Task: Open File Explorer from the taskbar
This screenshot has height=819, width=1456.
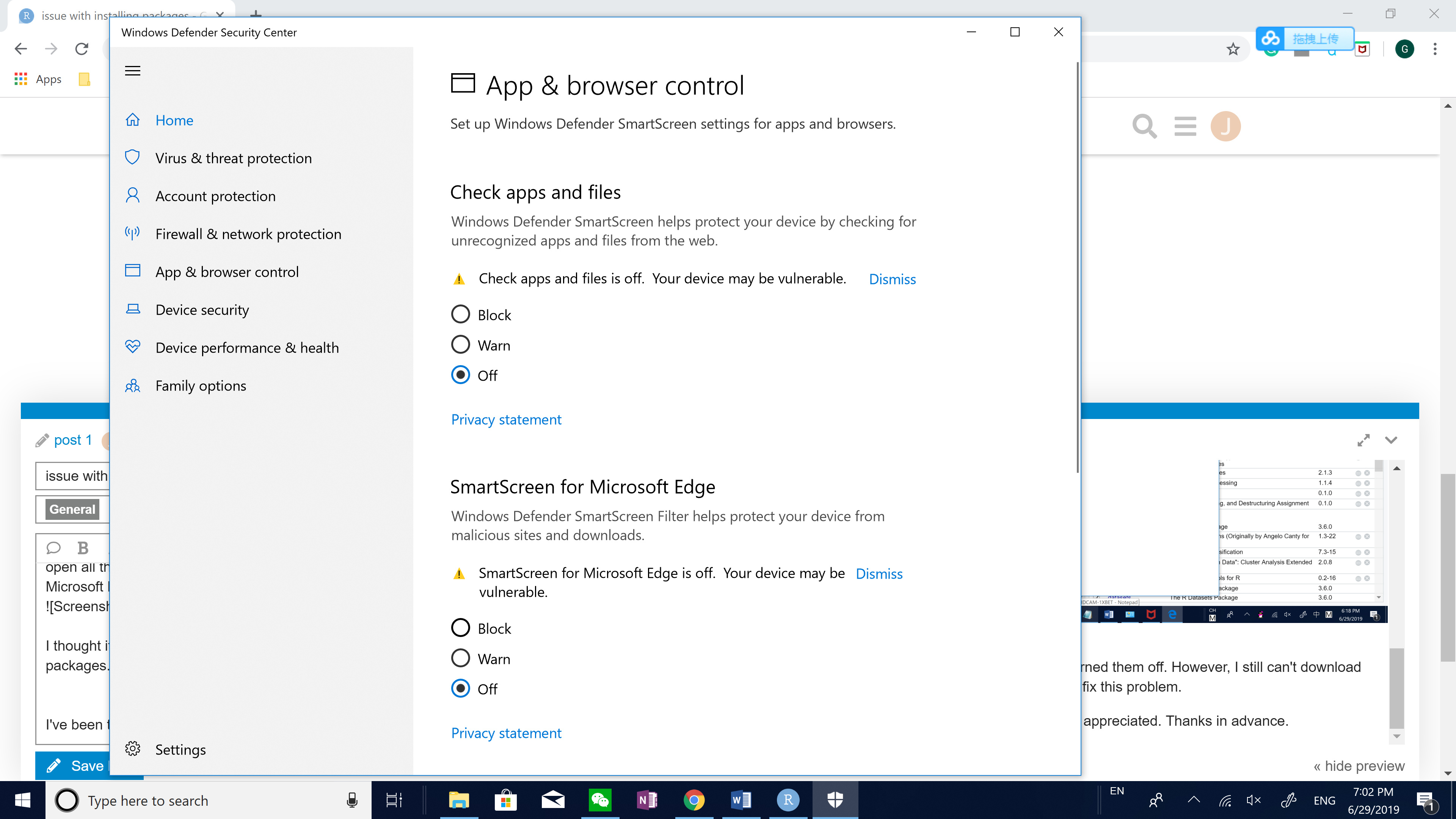Action: point(458,800)
